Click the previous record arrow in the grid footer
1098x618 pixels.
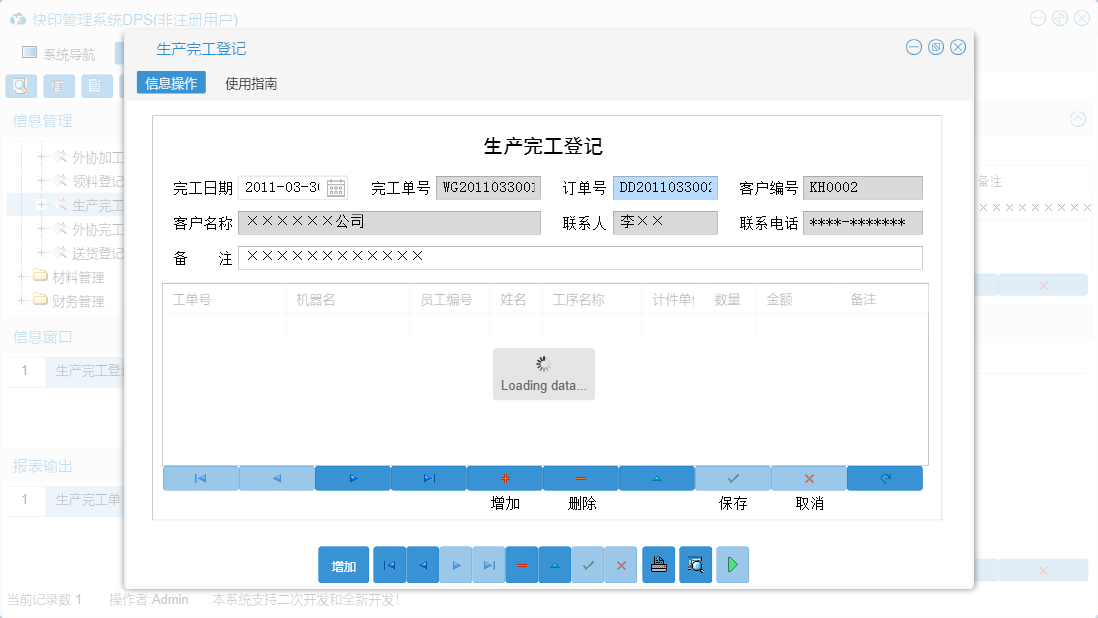(x=276, y=478)
